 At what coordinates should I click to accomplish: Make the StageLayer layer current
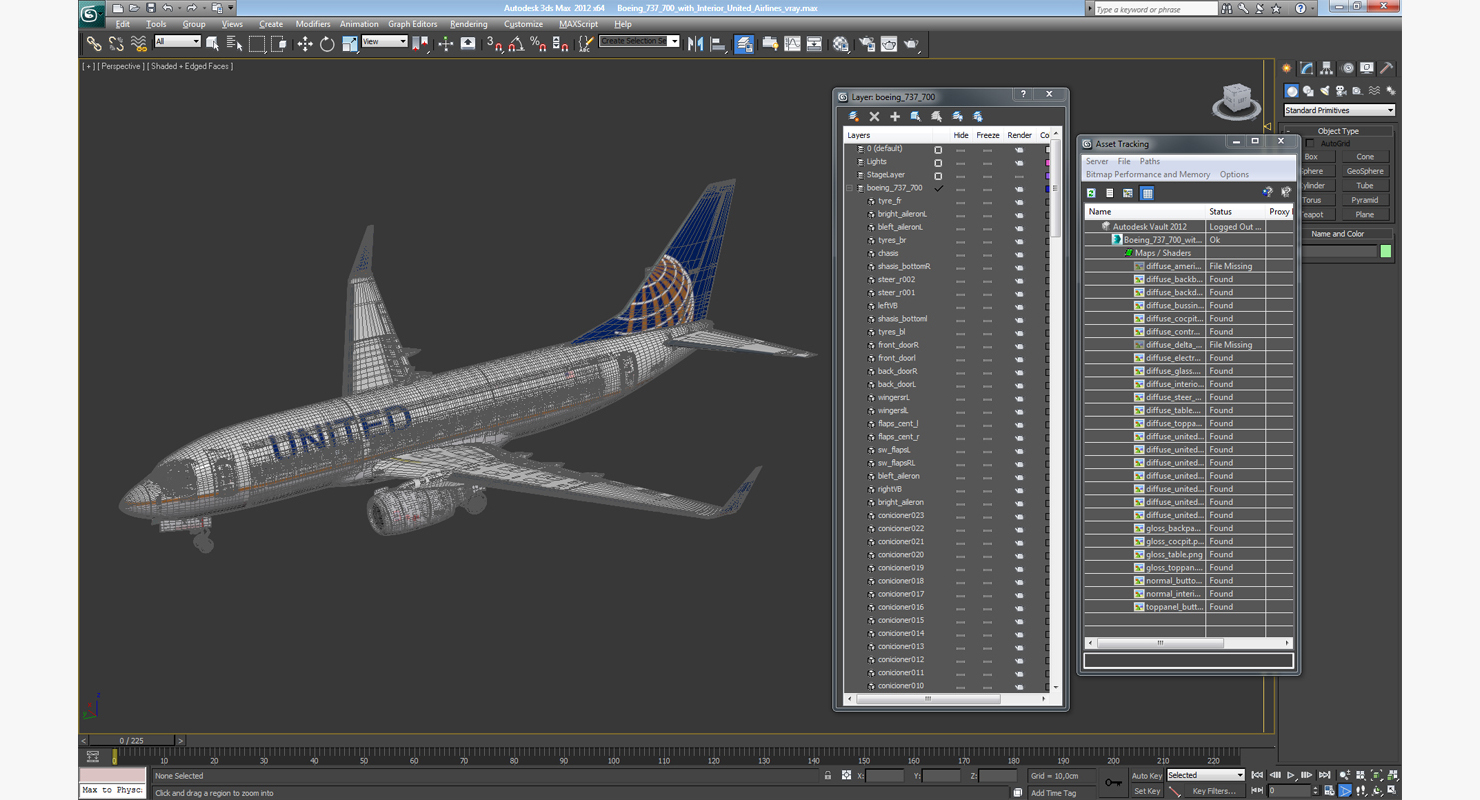coord(938,175)
